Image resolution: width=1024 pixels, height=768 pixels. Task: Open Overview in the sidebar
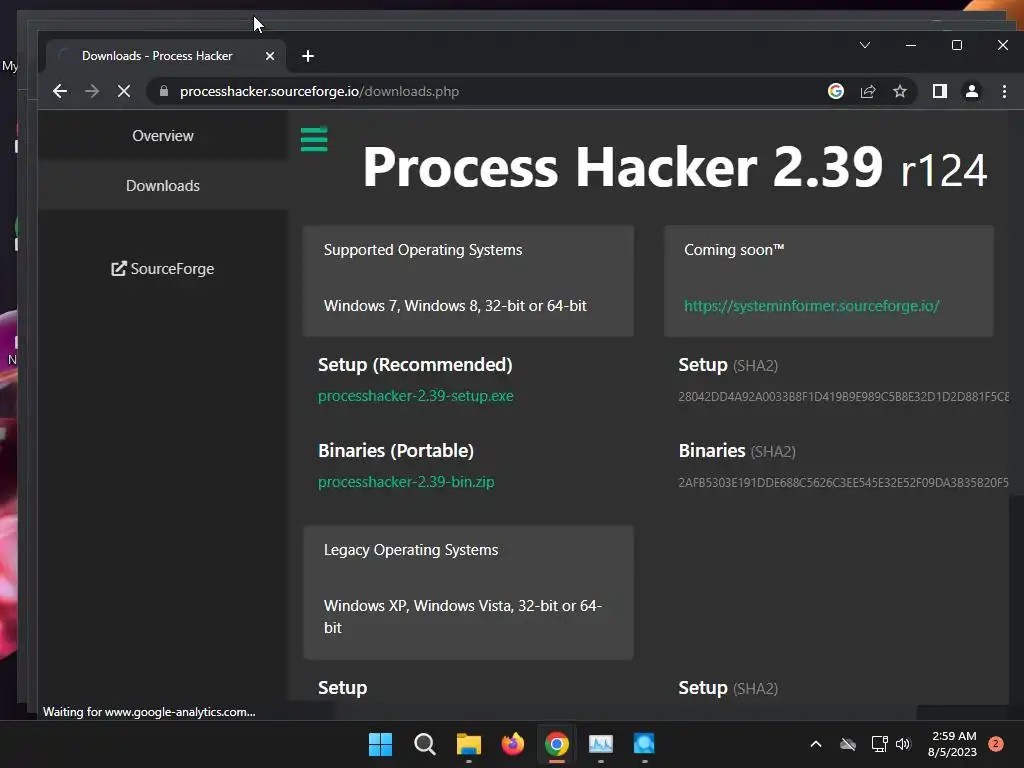tap(163, 136)
